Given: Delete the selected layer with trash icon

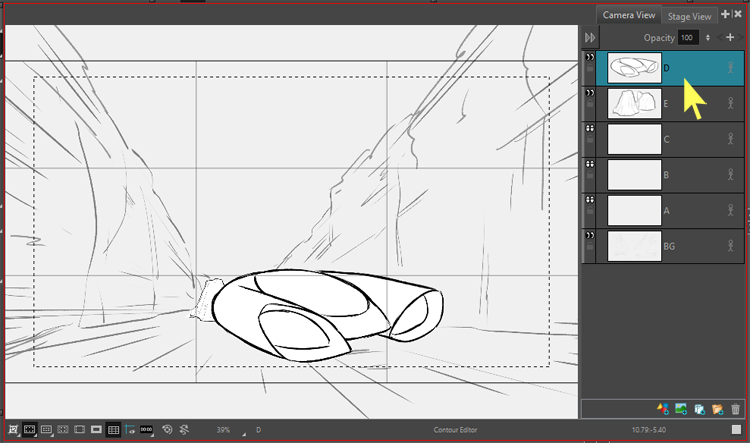Looking at the screenshot, I should coord(736,409).
